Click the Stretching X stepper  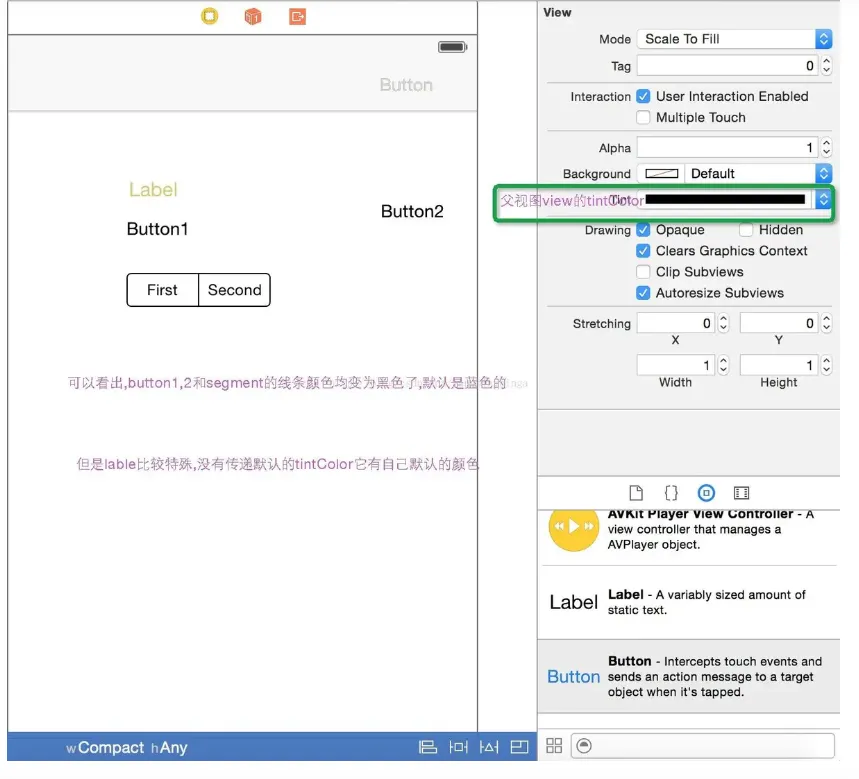click(723, 323)
